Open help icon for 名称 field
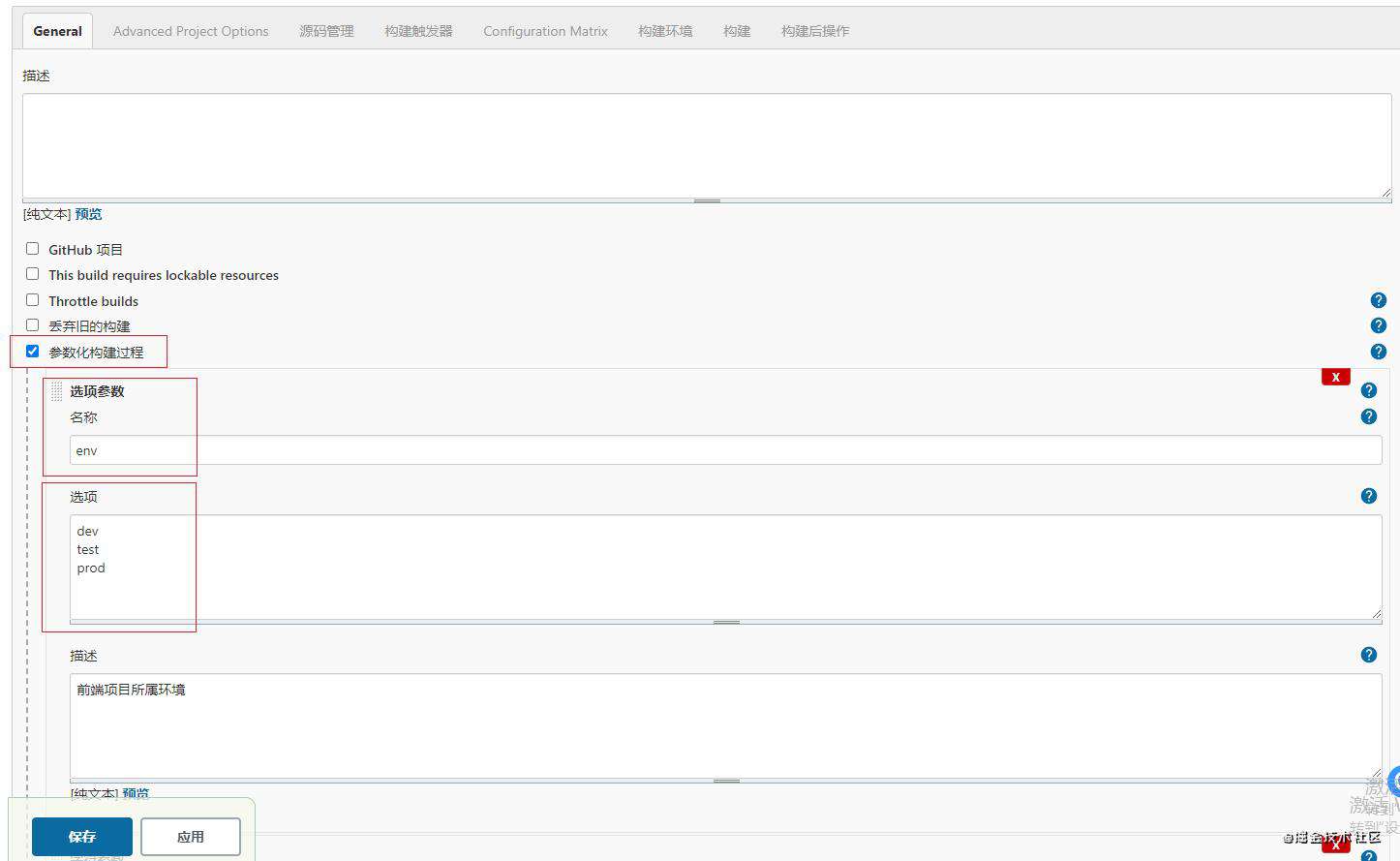This screenshot has height=861, width=1400. [1369, 416]
